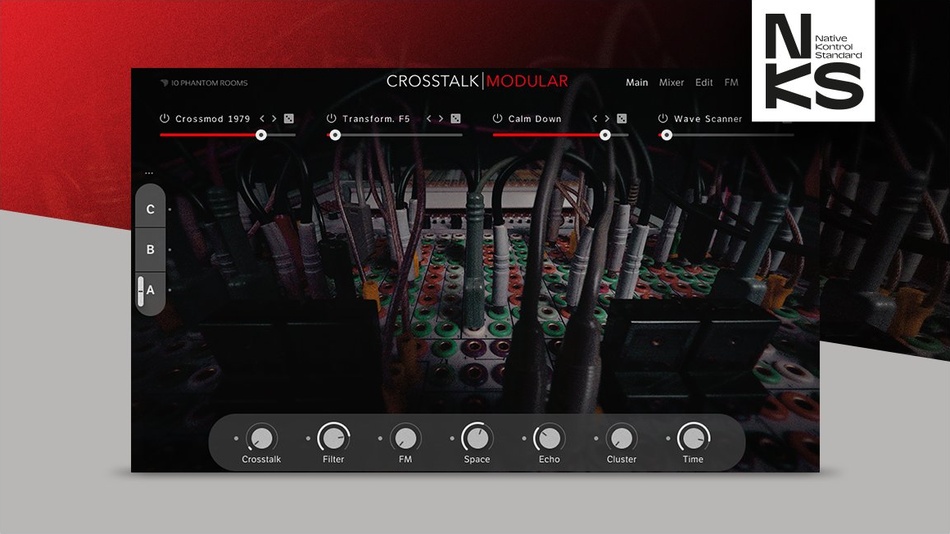Screen dimensions: 950x534
Task: Click the Space knob
Action: coord(477,438)
